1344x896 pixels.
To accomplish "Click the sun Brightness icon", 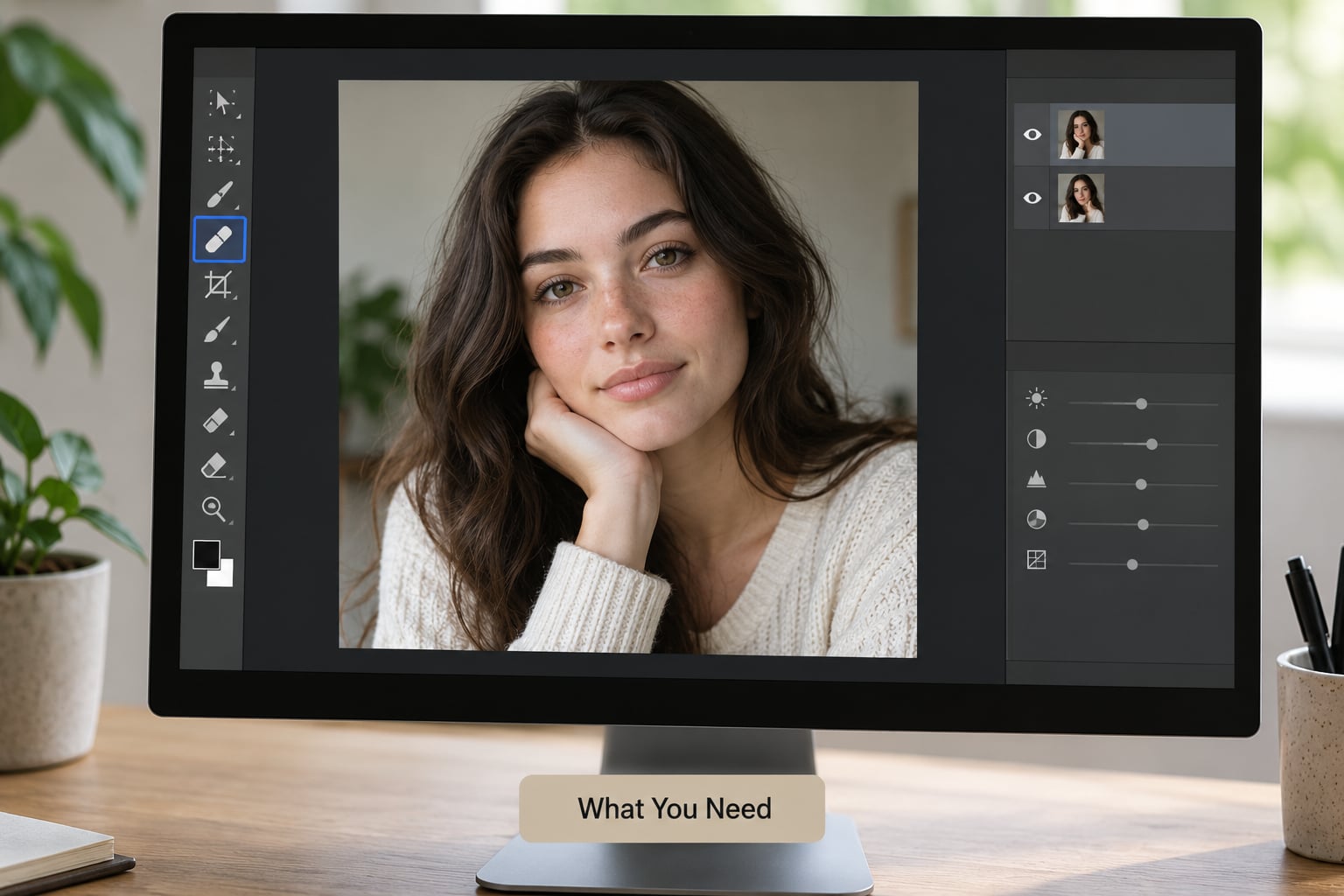I will click(x=1036, y=399).
